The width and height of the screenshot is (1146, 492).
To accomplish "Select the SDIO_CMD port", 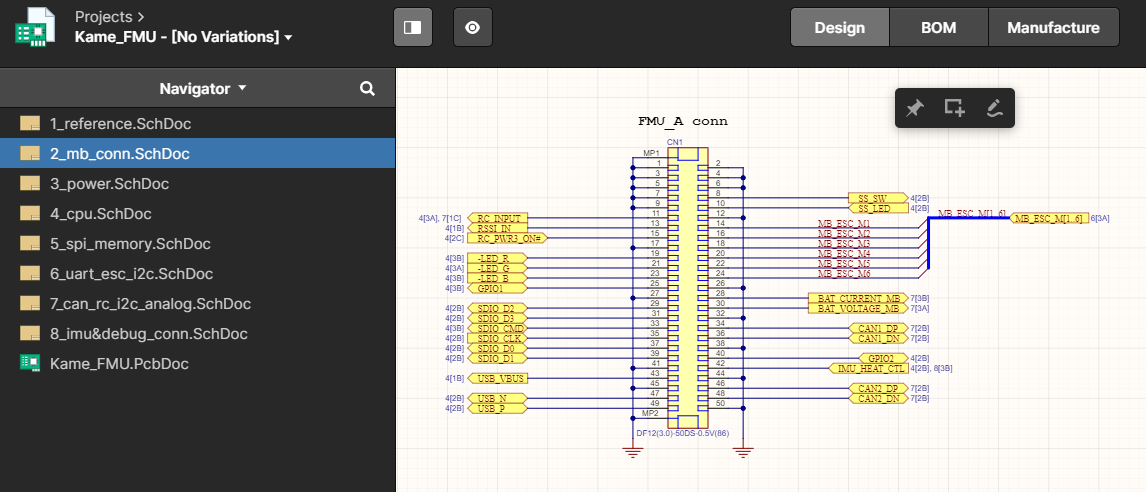I will point(496,328).
